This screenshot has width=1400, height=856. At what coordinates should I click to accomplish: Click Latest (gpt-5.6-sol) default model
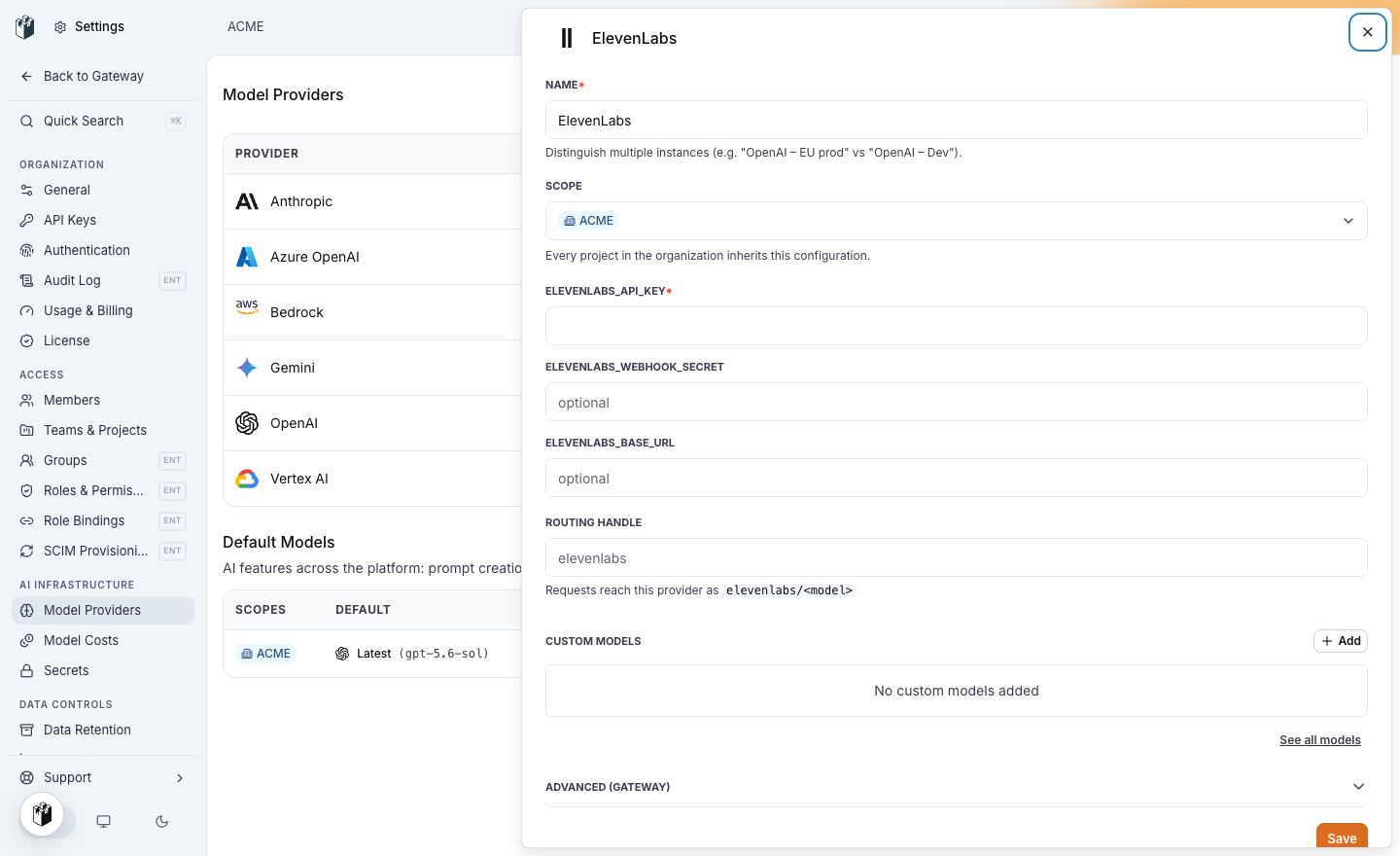coord(412,654)
